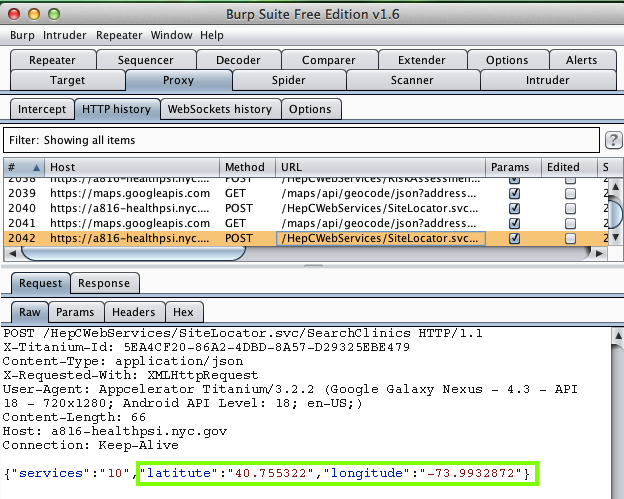The image size is (624, 499).
Task: Switch to the Hex view tab
Action: click(183, 312)
